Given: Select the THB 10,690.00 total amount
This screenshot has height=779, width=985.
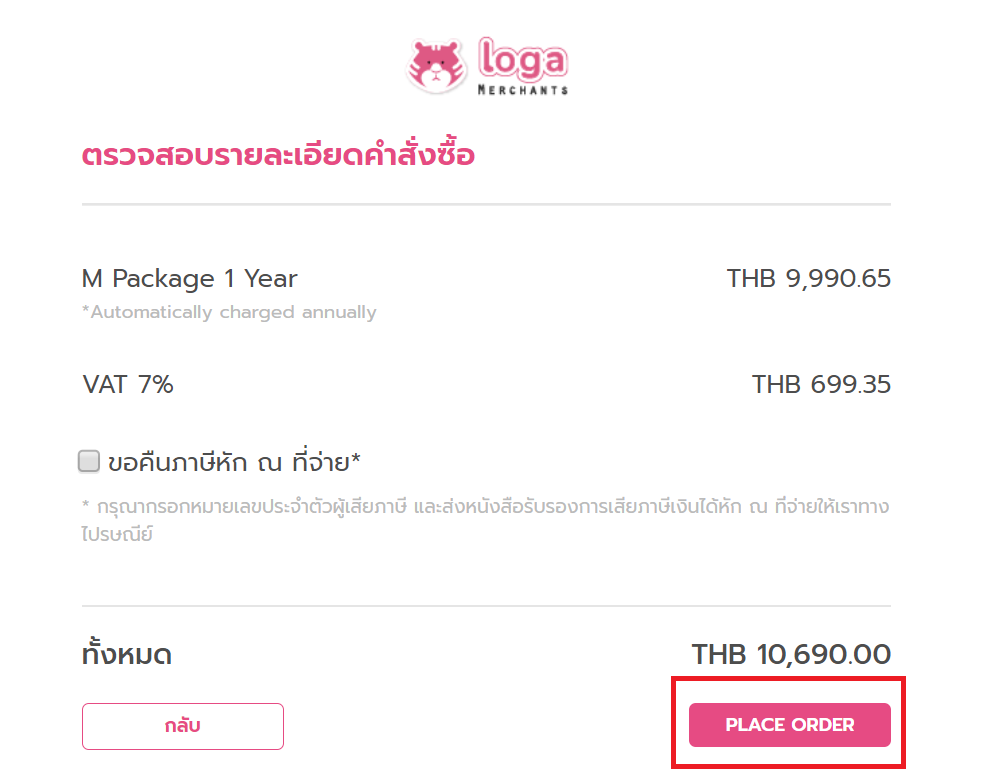Looking at the screenshot, I should pyautogui.click(x=792, y=655).
